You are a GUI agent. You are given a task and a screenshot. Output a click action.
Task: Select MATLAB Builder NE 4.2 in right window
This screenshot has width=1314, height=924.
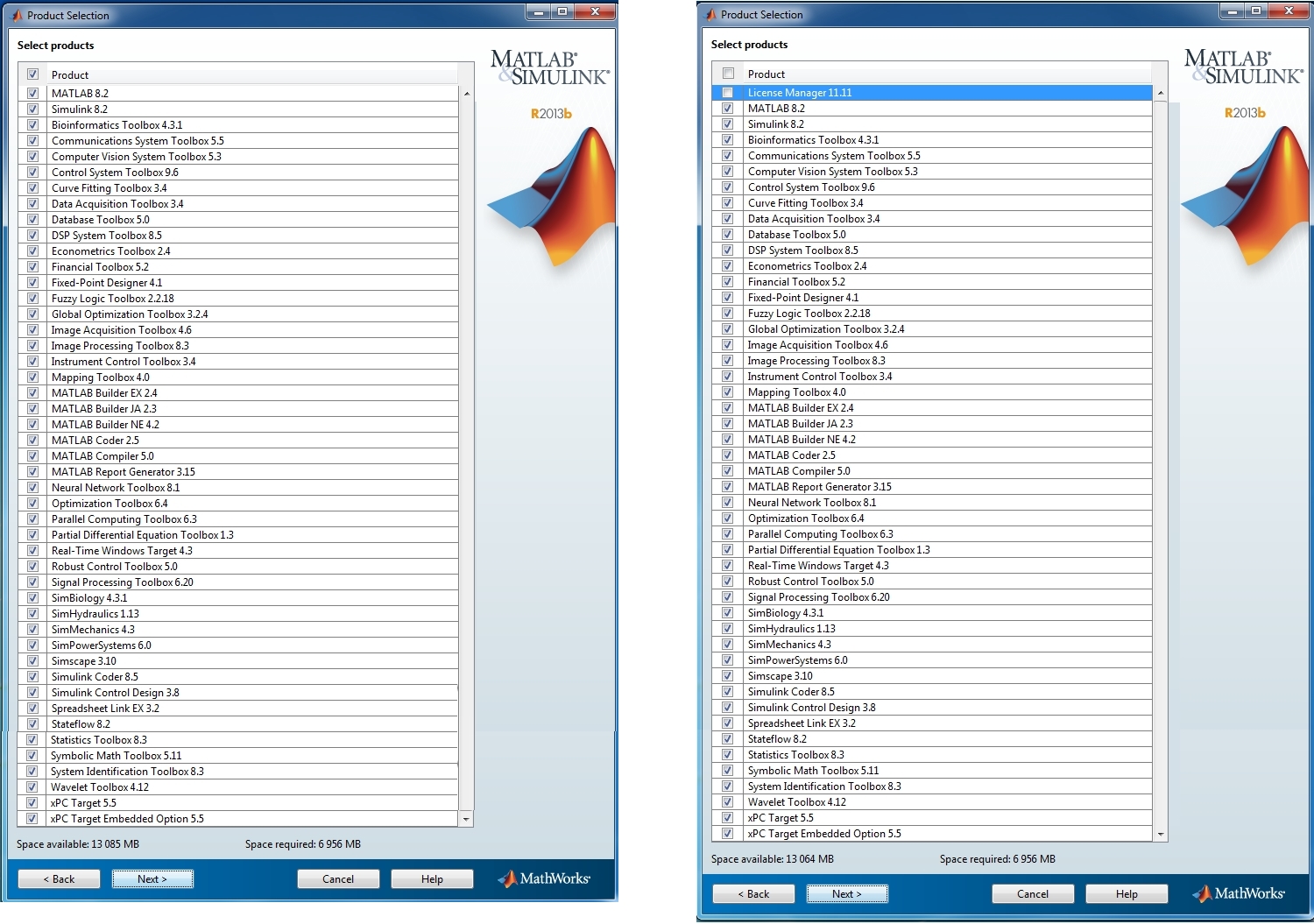click(932, 440)
